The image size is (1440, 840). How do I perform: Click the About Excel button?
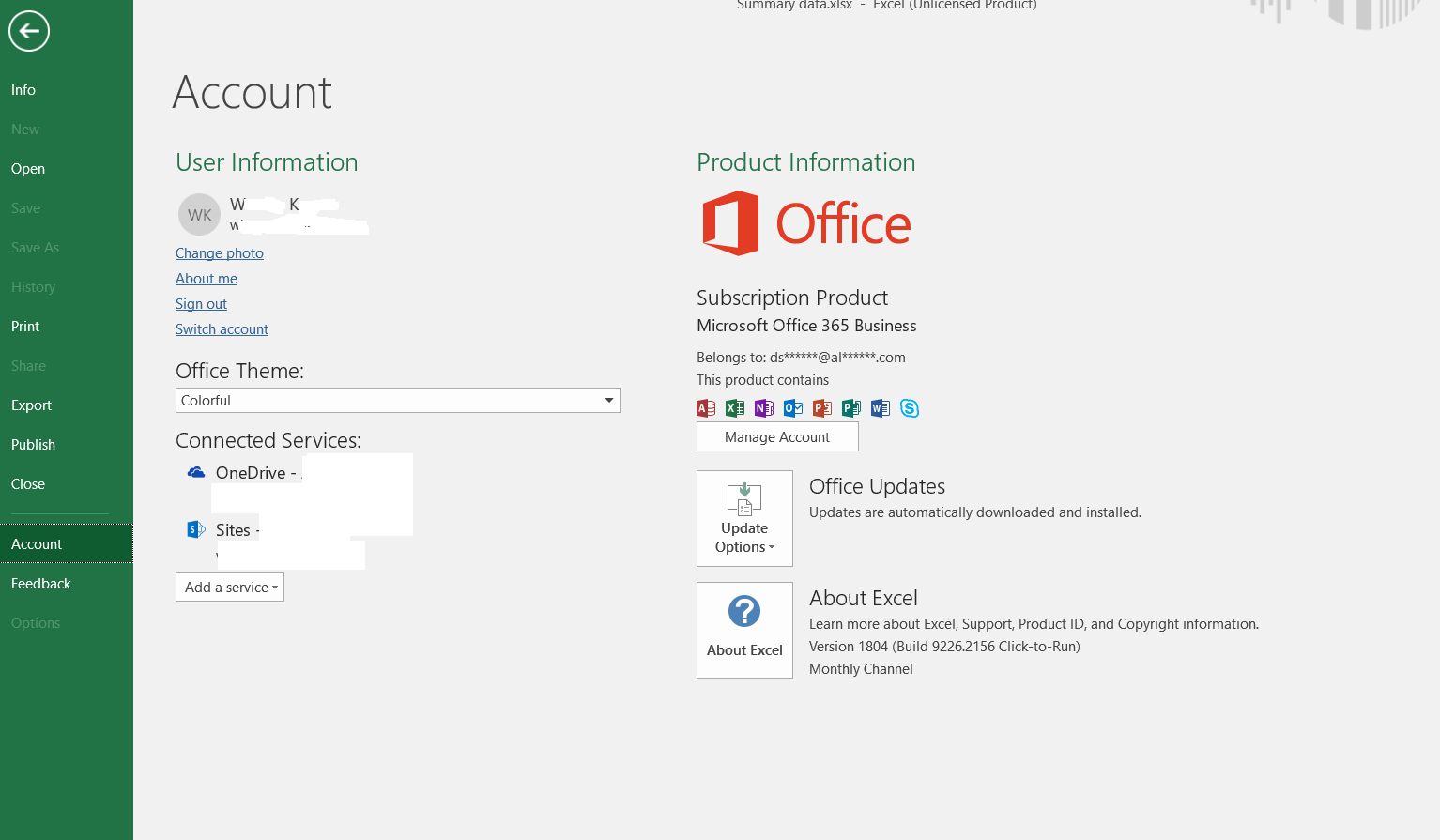coord(744,630)
